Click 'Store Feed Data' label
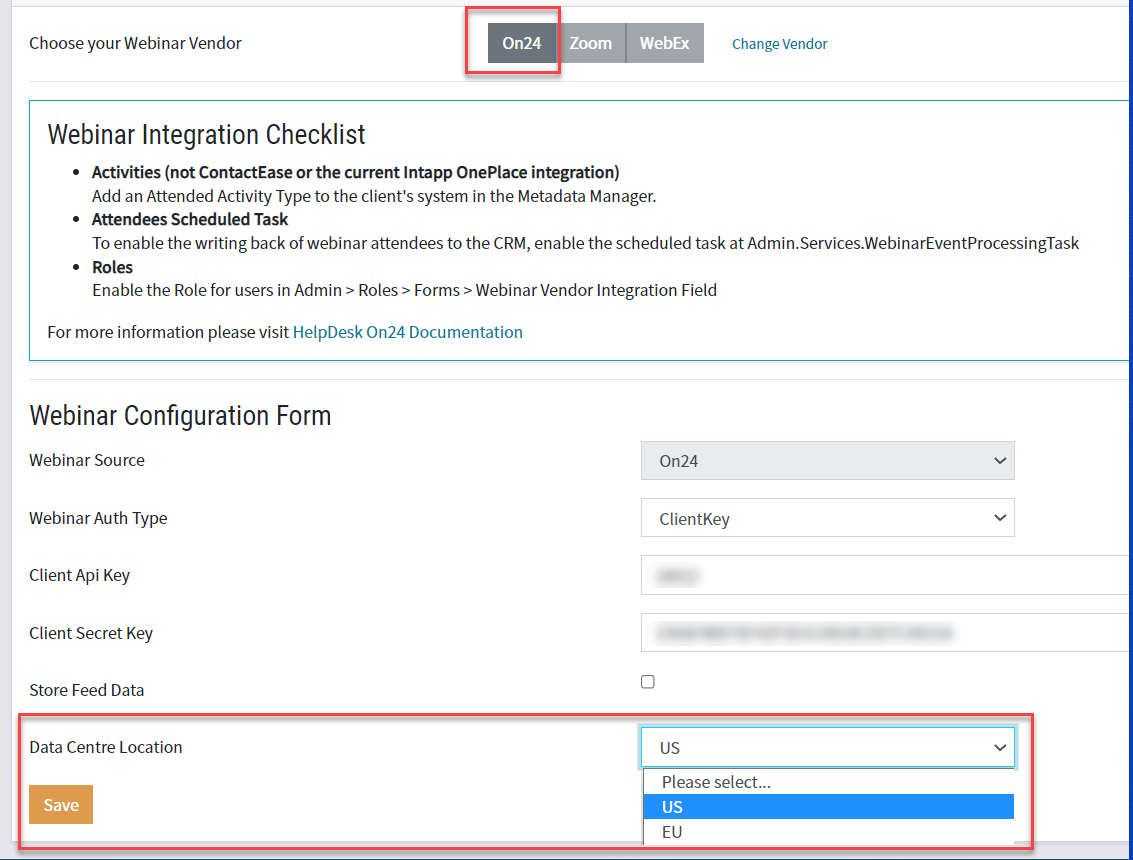 (87, 690)
